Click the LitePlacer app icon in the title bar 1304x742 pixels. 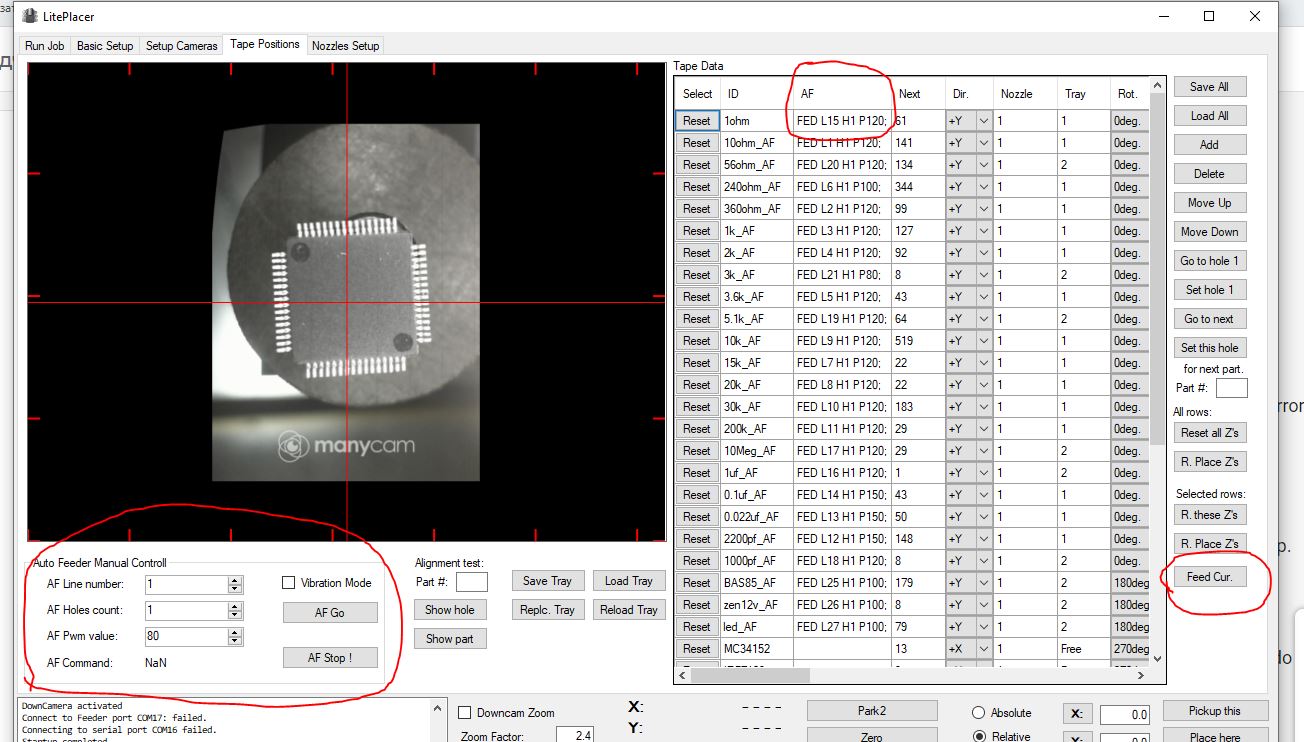(x=28, y=16)
